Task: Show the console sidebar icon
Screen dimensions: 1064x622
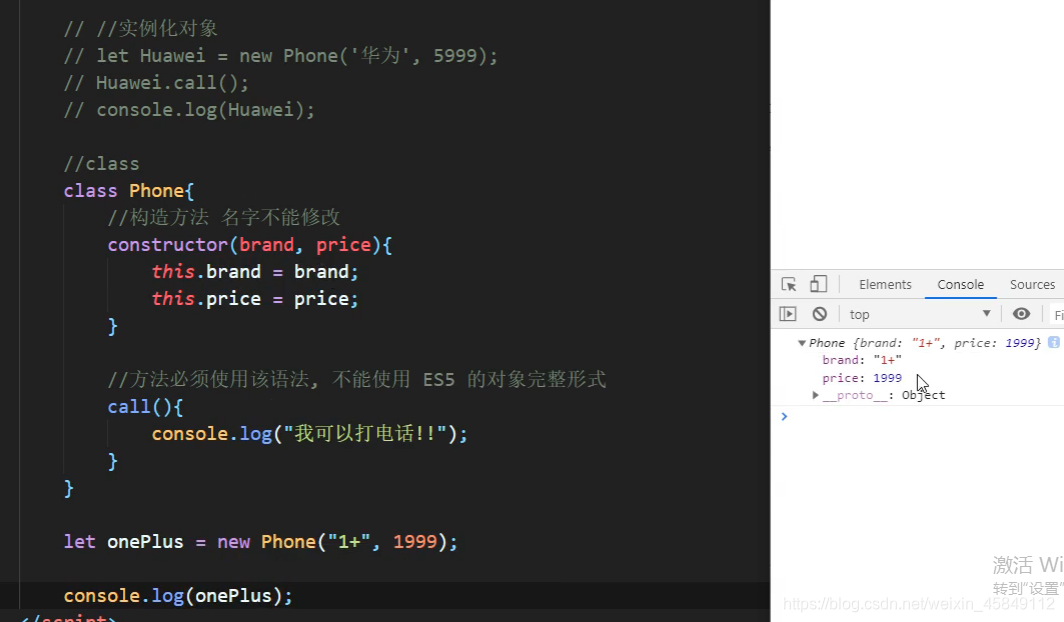Action: point(788,314)
